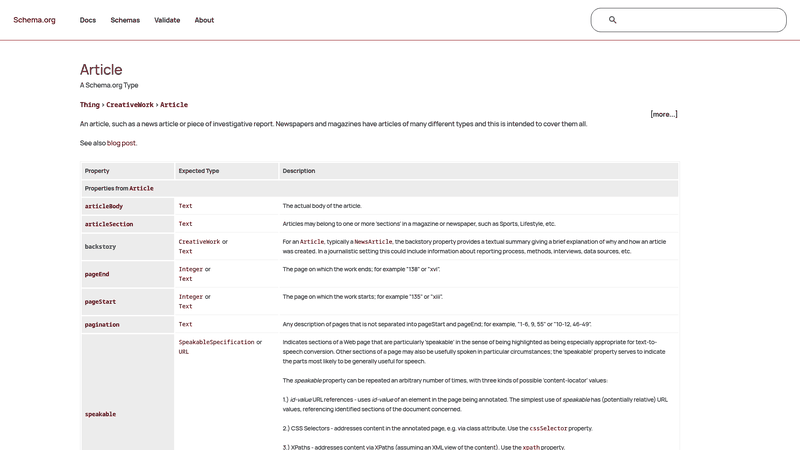Open the articleSection property

pyautogui.click(x=109, y=224)
